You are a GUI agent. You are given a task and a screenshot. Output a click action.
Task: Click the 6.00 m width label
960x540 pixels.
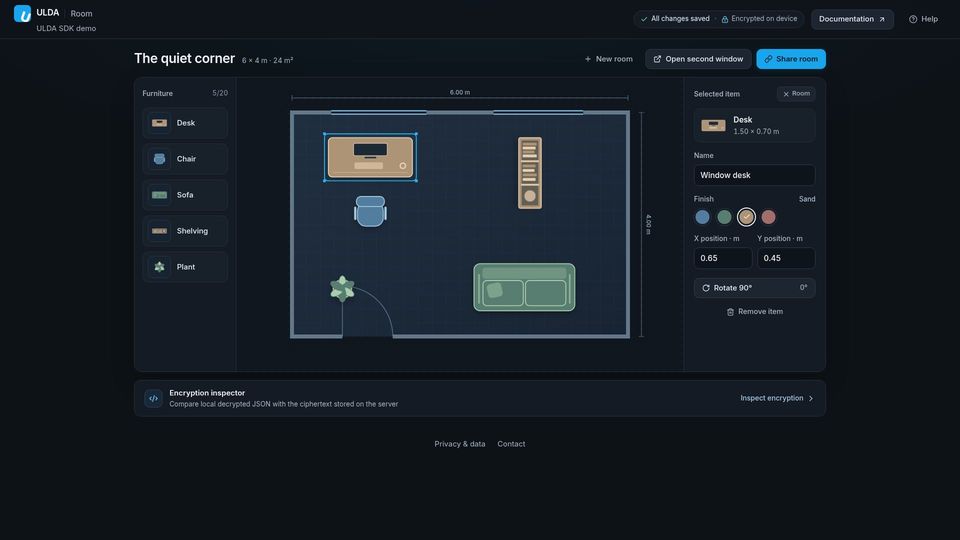[460, 92]
